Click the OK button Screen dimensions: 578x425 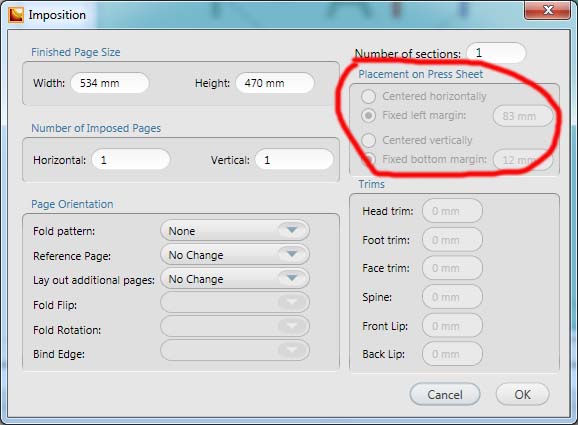(x=523, y=394)
